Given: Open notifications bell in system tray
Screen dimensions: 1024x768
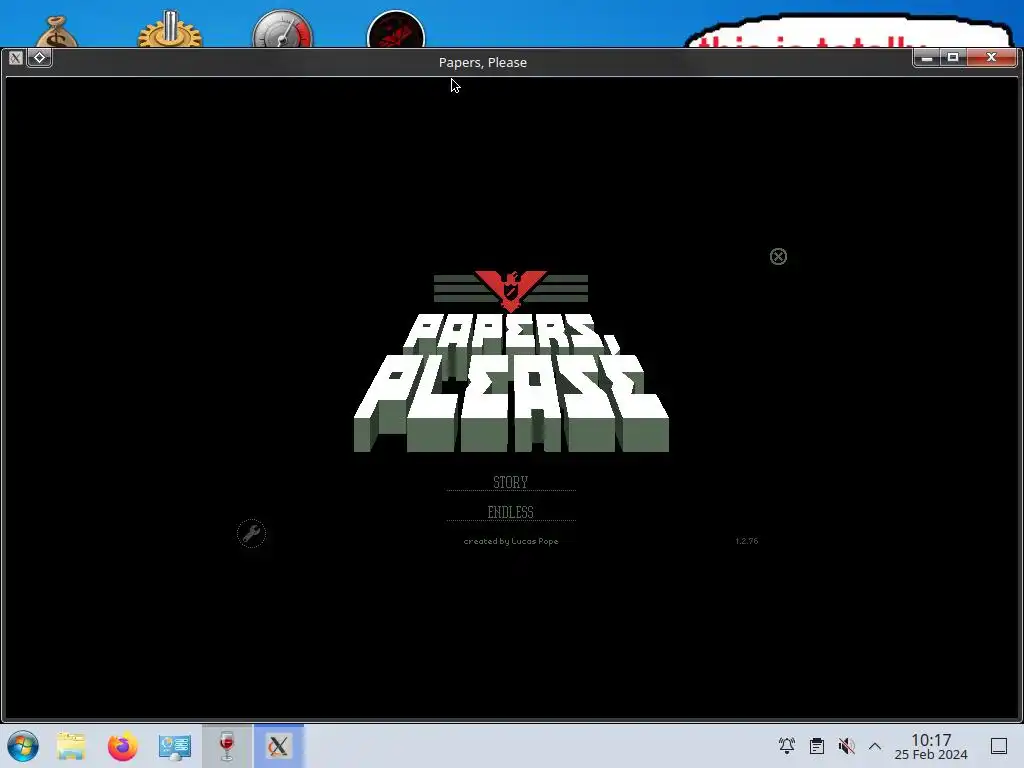Looking at the screenshot, I should tap(787, 746).
